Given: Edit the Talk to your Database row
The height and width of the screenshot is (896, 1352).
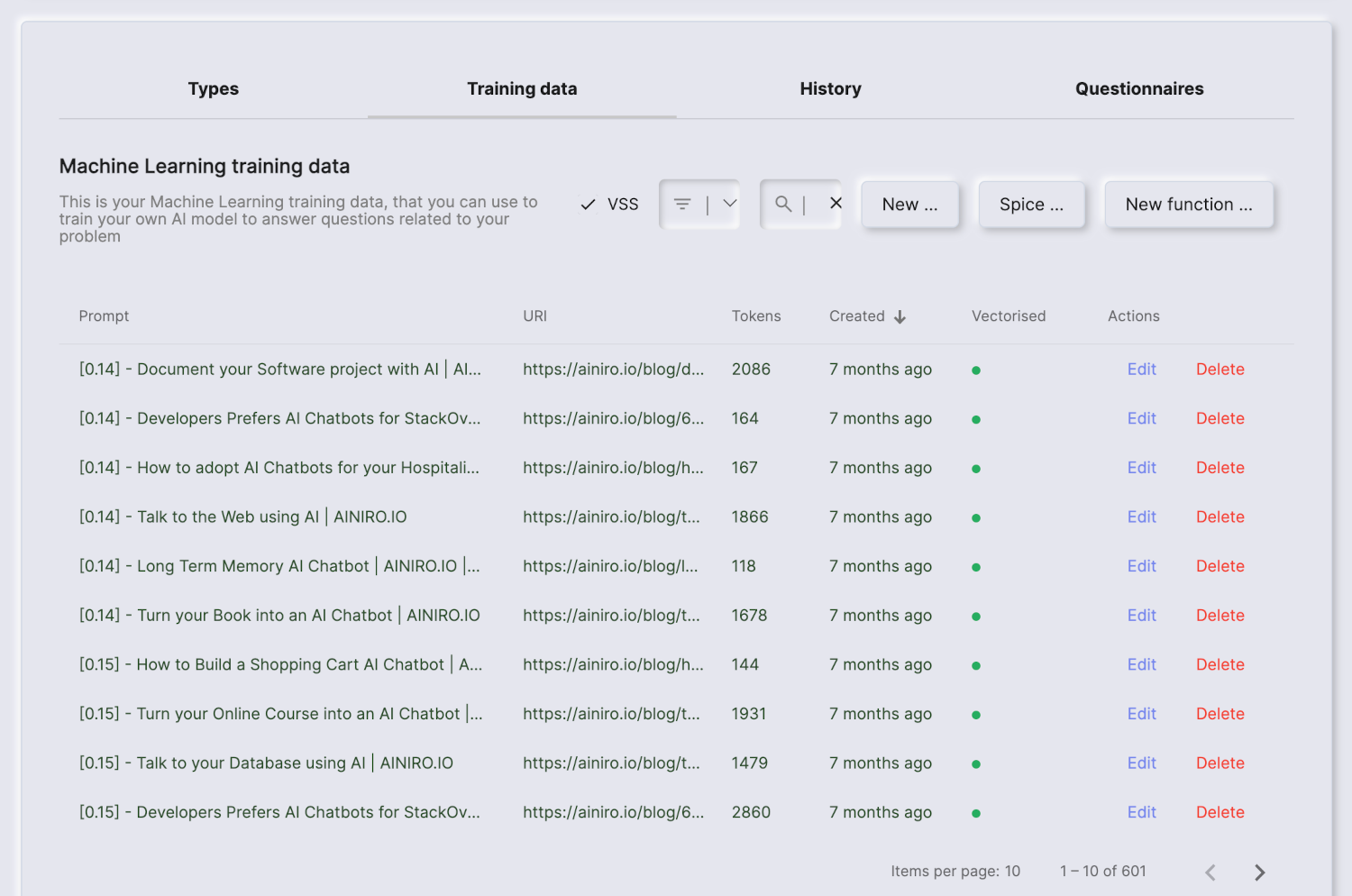Looking at the screenshot, I should 1141,763.
